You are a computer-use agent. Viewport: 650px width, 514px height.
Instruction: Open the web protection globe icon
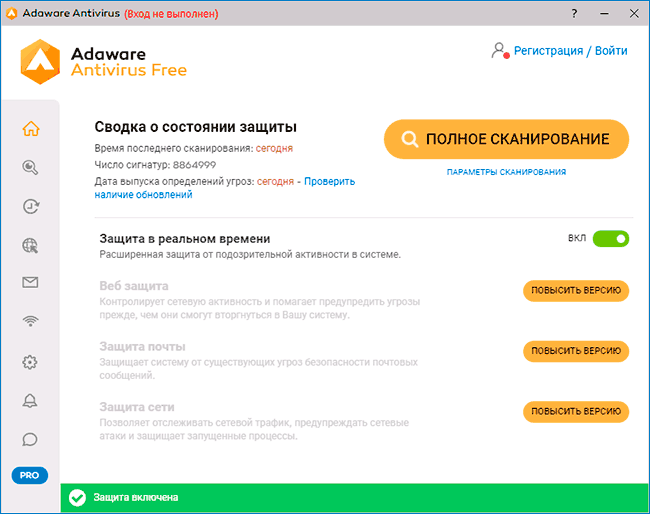(30, 245)
